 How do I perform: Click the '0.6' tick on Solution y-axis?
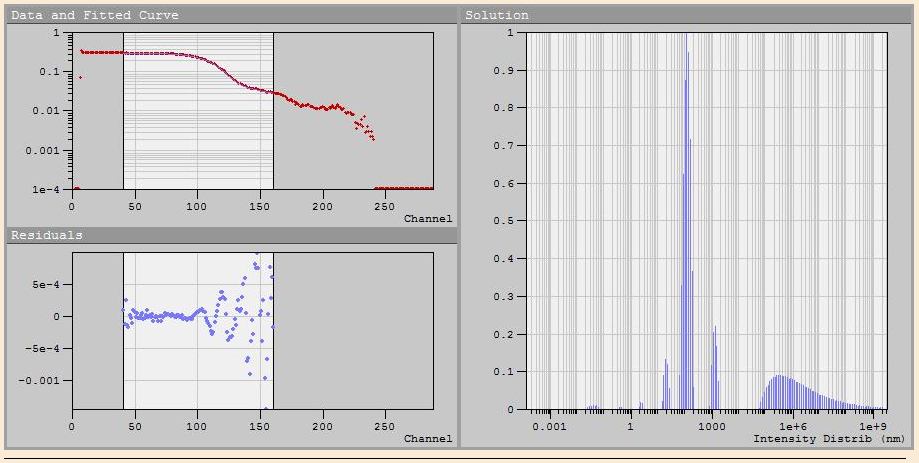click(503, 183)
